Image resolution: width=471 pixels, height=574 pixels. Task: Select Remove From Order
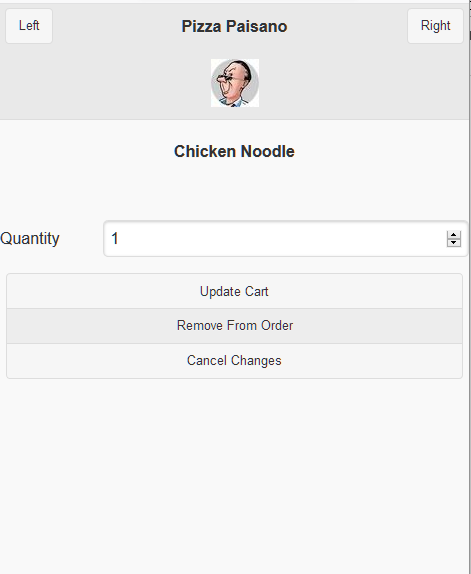(x=235, y=326)
